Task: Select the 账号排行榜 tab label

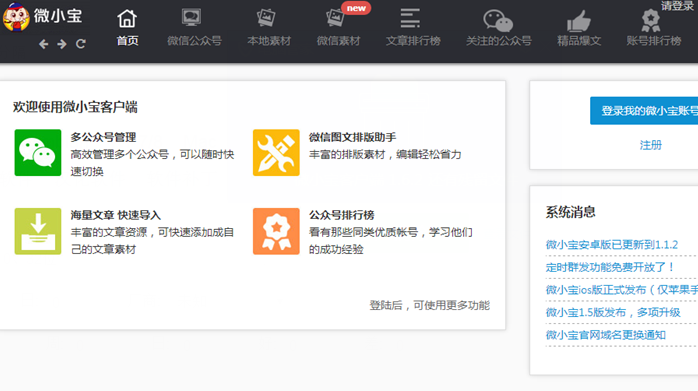Action: (x=653, y=41)
